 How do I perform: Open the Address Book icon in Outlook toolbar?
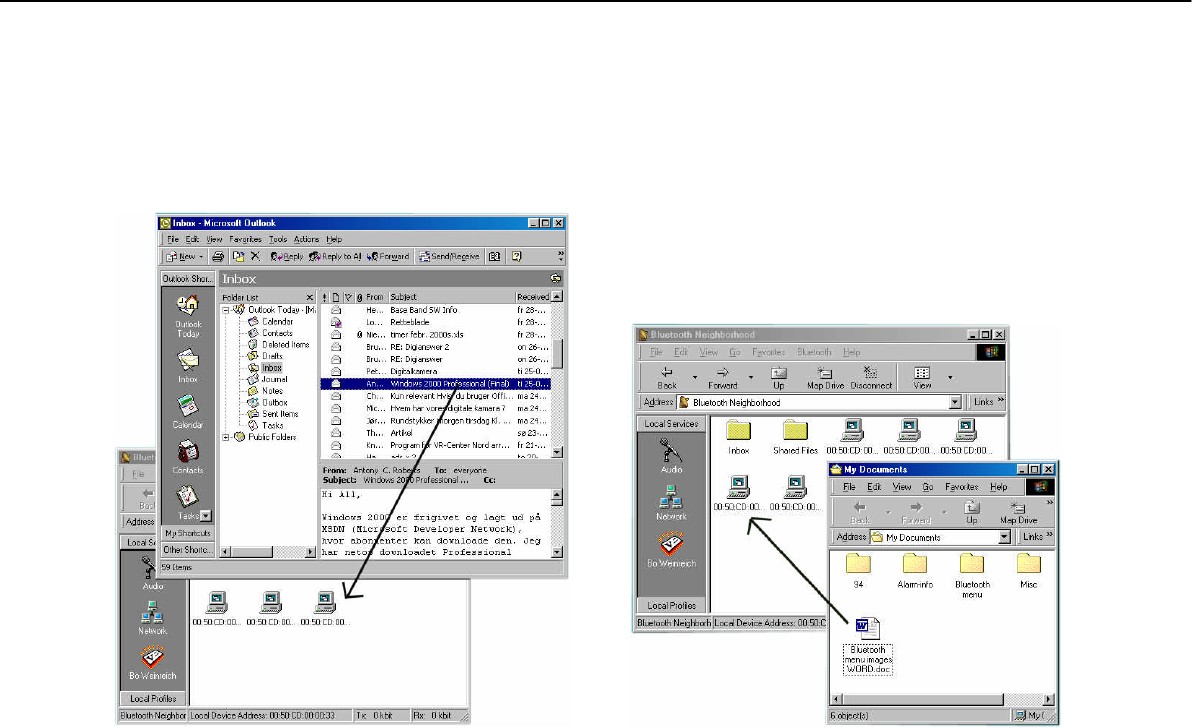tap(495, 257)
